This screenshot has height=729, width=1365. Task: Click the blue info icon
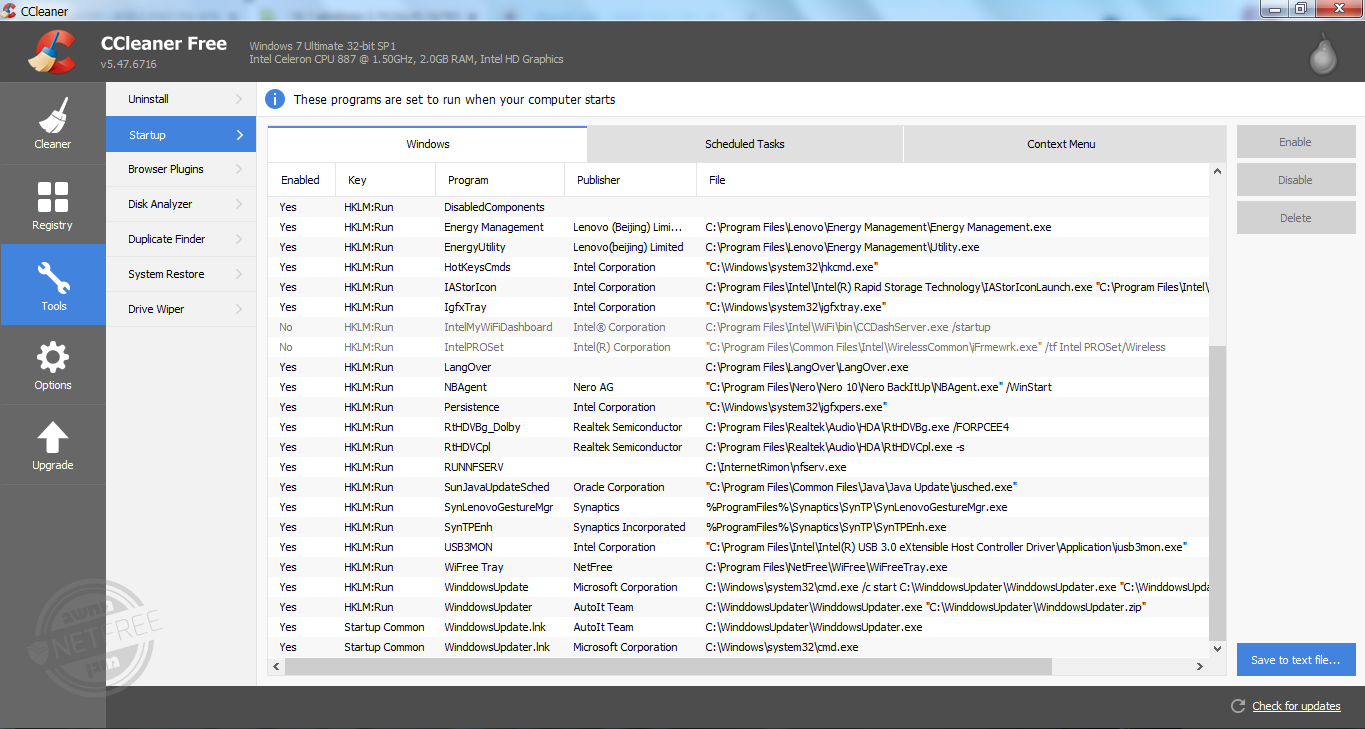275,99
